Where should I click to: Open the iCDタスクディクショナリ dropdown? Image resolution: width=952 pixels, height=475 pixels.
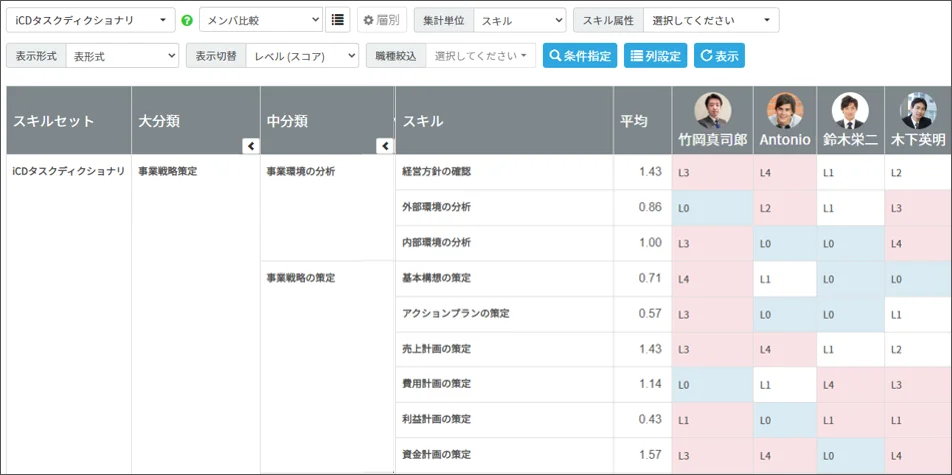tap(91, 20)
